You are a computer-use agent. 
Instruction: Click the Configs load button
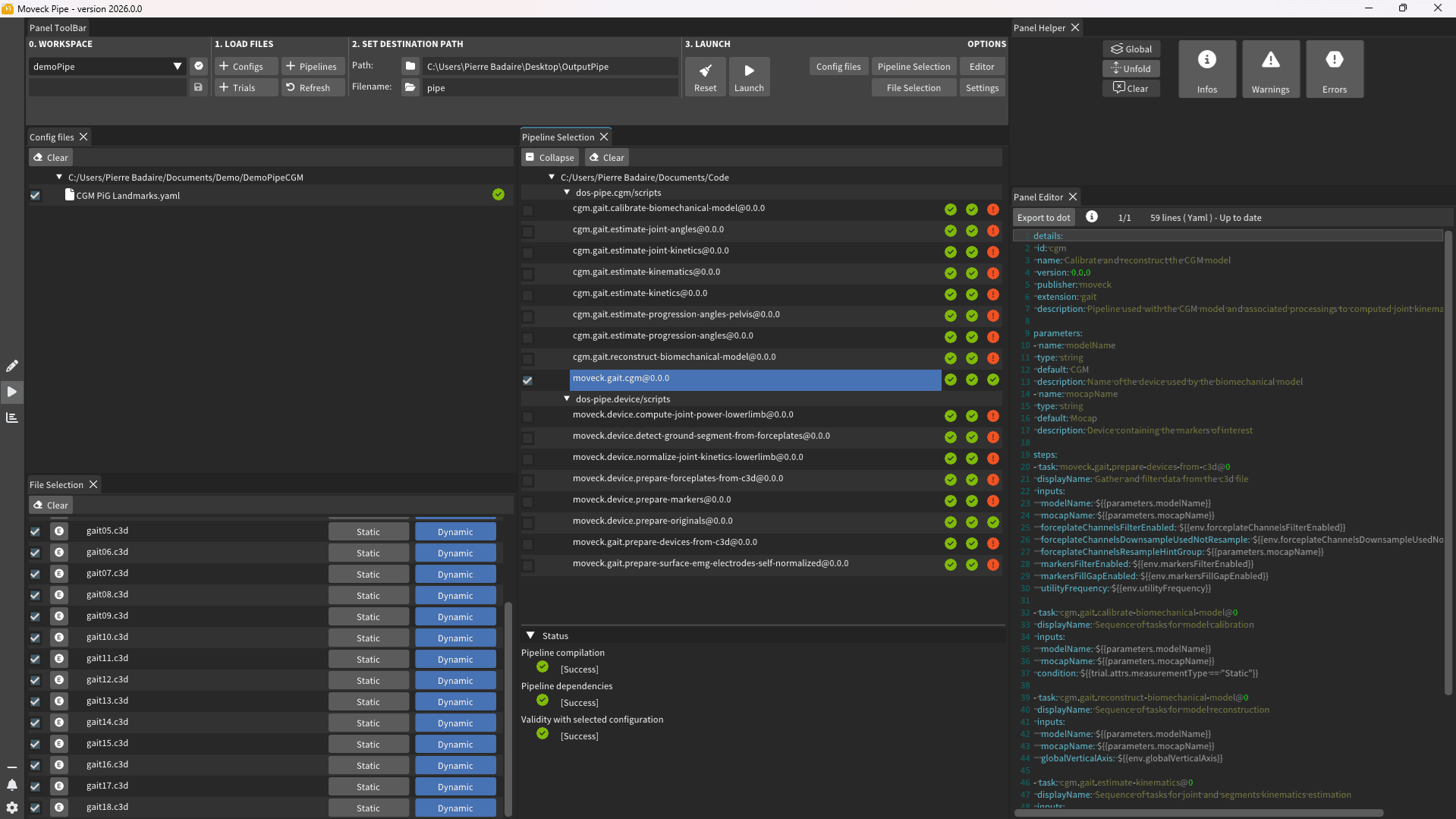pos(246,66)
